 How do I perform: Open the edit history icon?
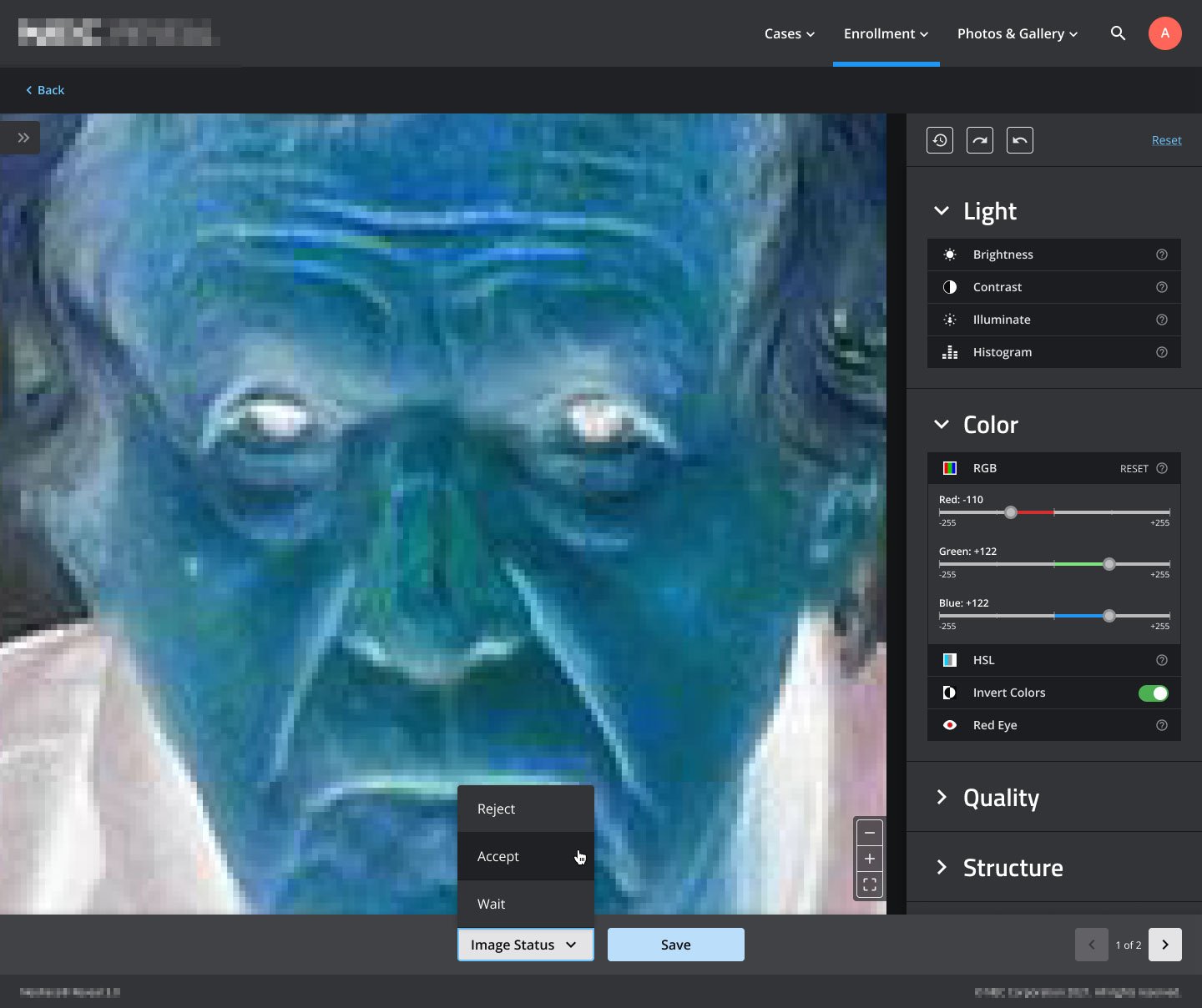click(x=940, y=140)
